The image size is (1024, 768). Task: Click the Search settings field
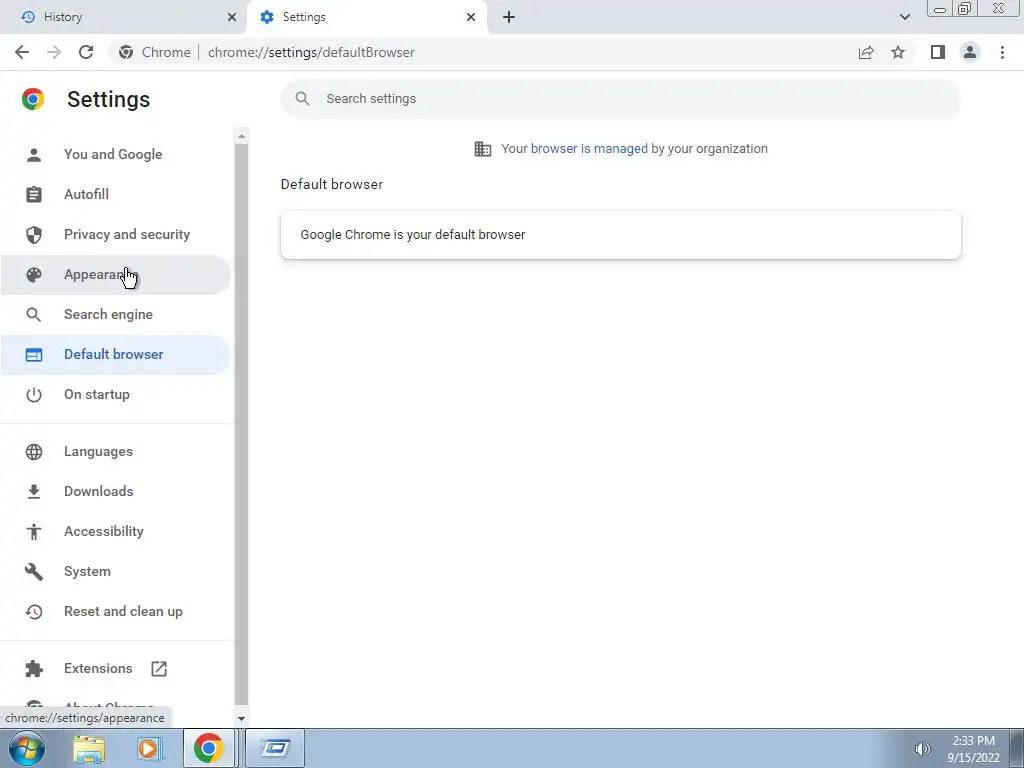pos(620,99)
